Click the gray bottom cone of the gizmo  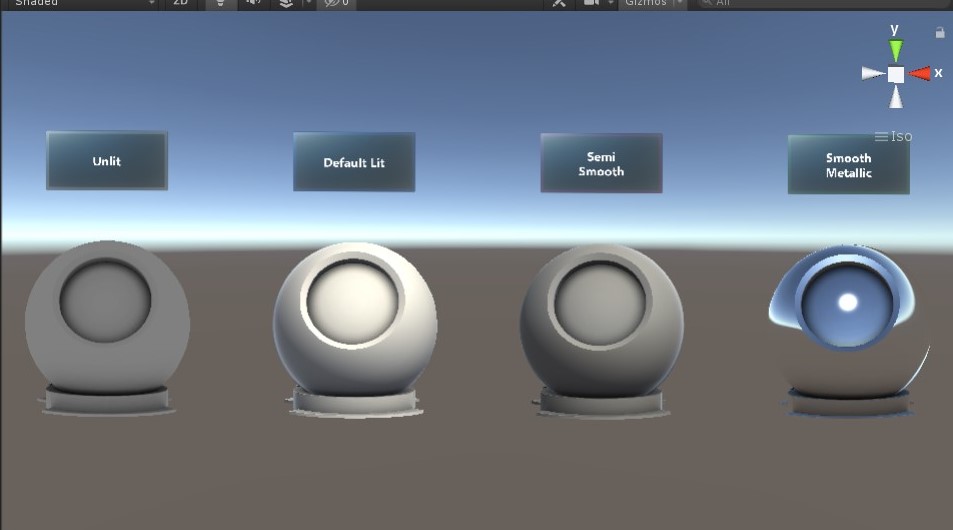(x=896, y=97)
